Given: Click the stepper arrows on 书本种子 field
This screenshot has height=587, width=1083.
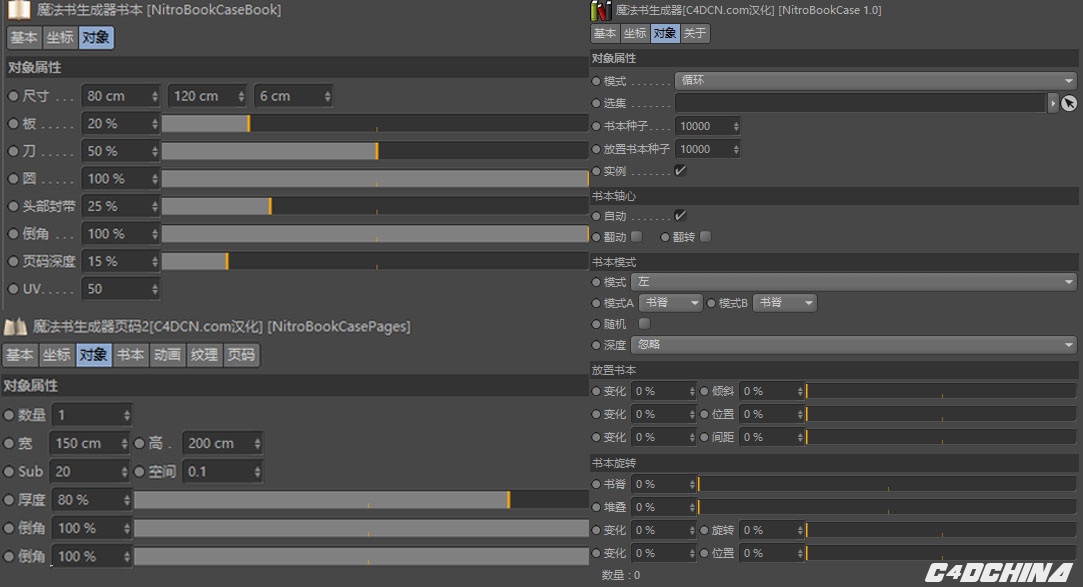Looking at the screenshot, I should [736, 126].
